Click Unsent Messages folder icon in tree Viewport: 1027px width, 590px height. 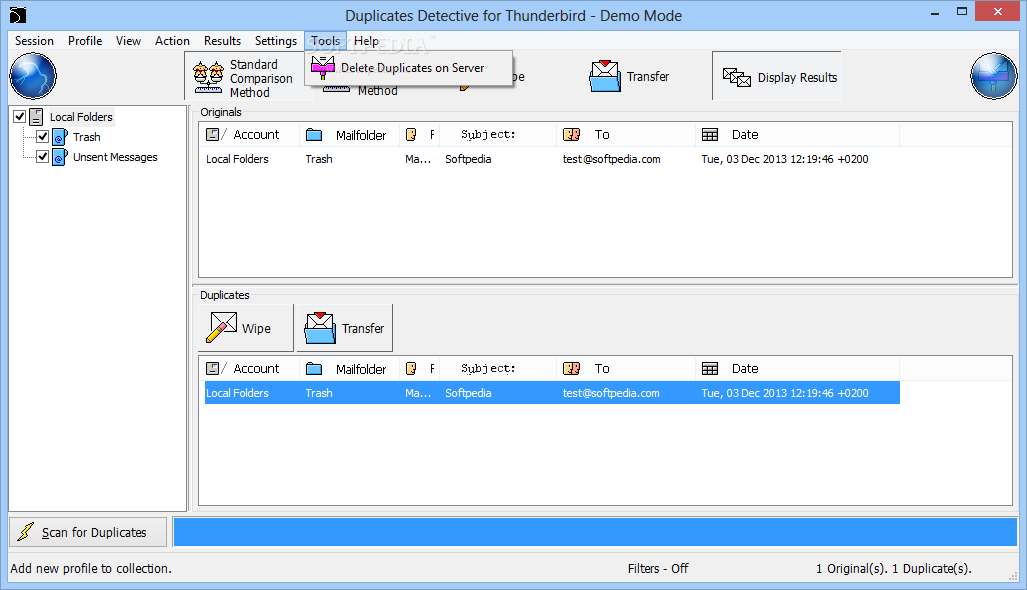[x=60, y=157]
